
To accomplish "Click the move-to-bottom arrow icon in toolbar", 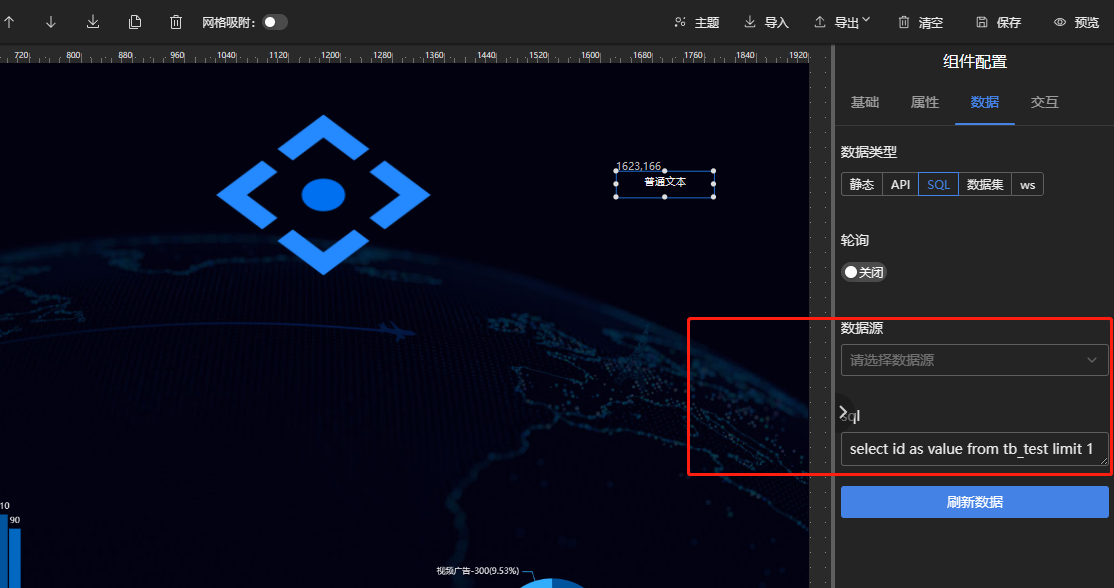I will coord(93,22).
